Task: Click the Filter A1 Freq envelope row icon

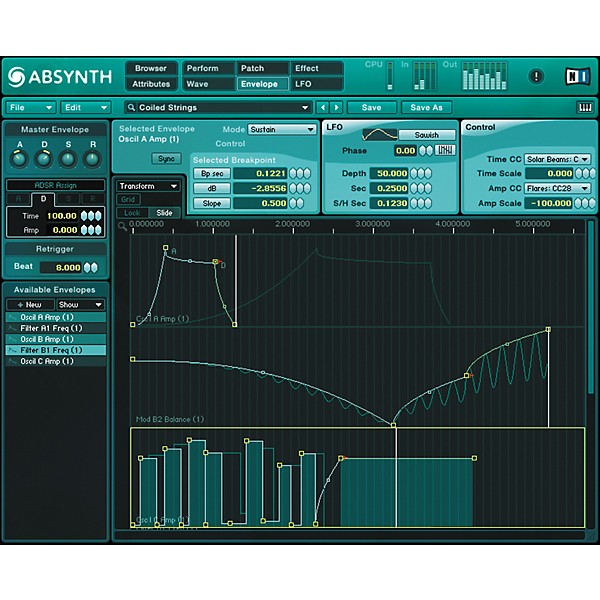Action: [x=12, y=328]
